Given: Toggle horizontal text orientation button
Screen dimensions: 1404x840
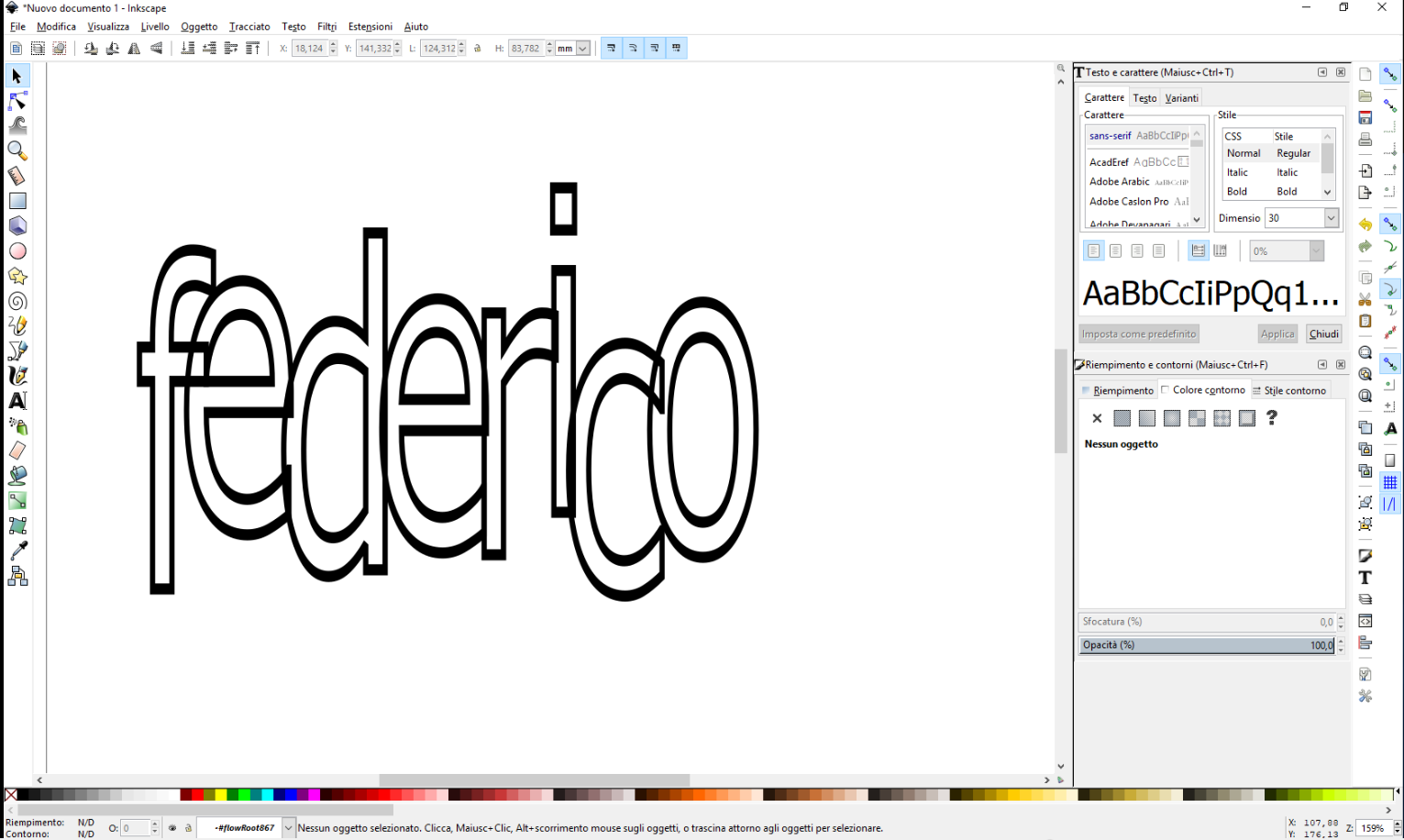Looking at the screenshot, I should point(1198,250).
